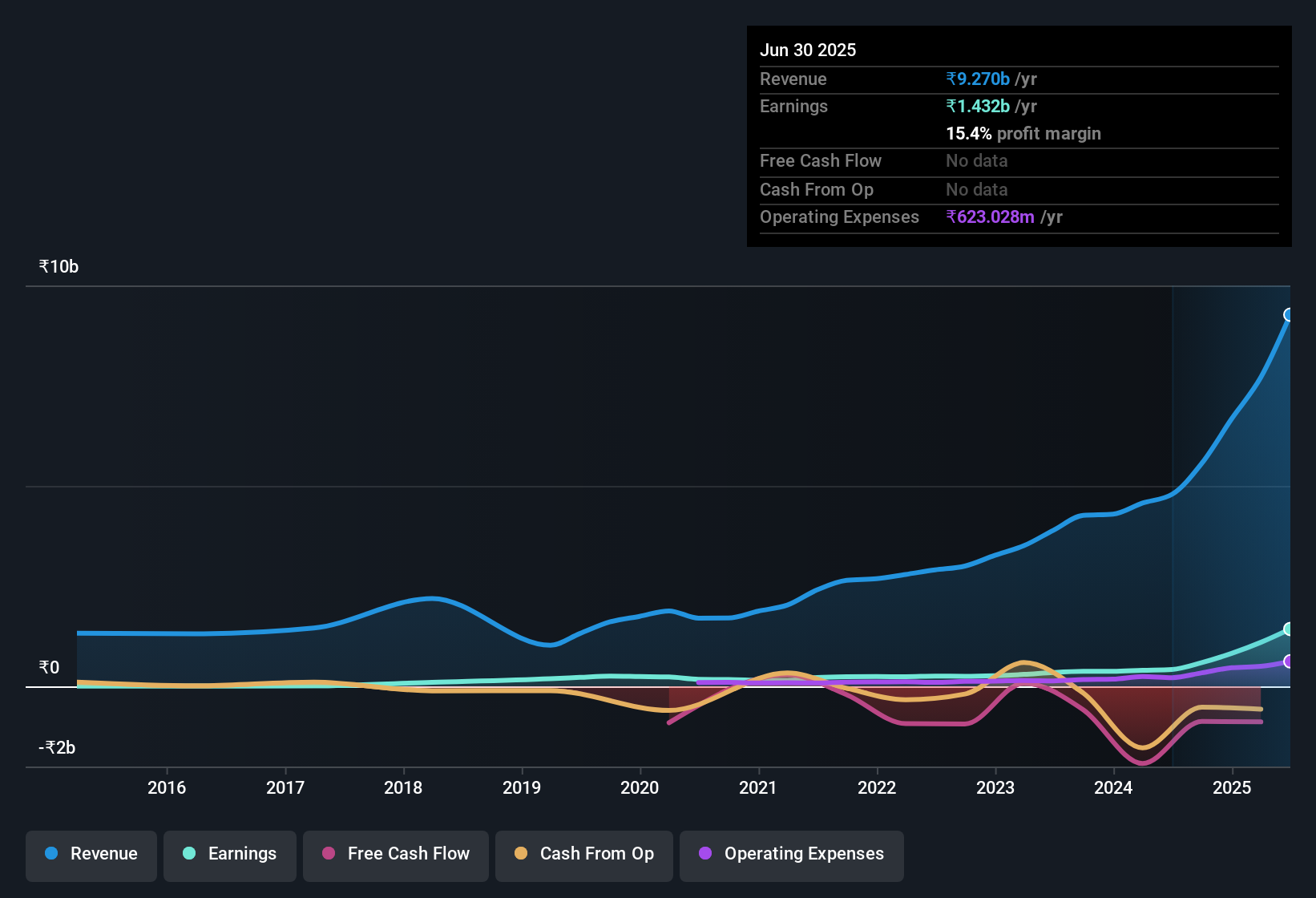The image size is (1316, 898).
Task: Click the -₹2b y-axis label
Action: coord(57,748)
